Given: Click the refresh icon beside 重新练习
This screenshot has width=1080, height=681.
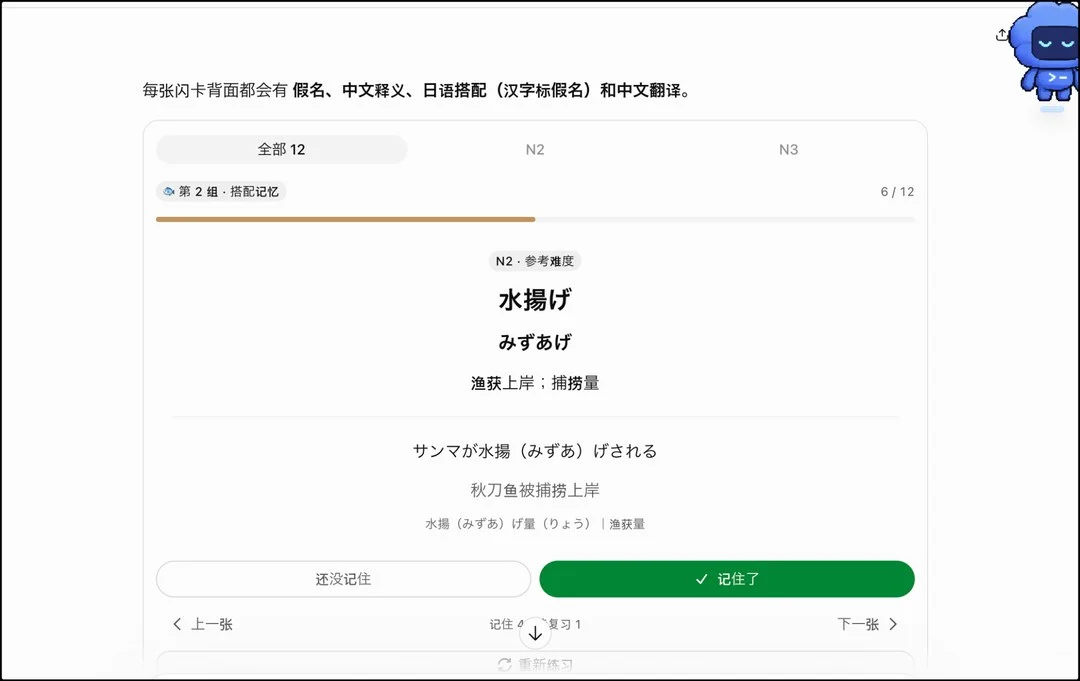Looking at the screenshot, I should (x=504, y=664).
